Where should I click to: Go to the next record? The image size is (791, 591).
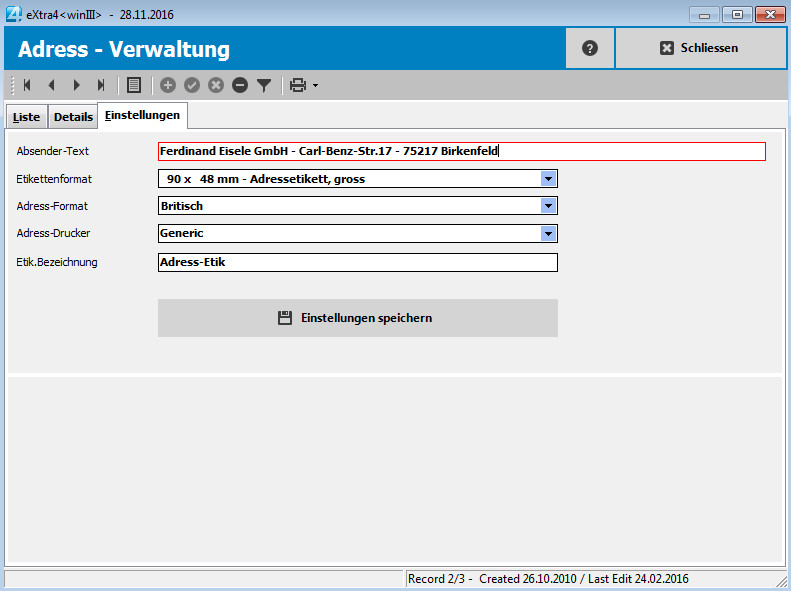click(x=76, y=86)
